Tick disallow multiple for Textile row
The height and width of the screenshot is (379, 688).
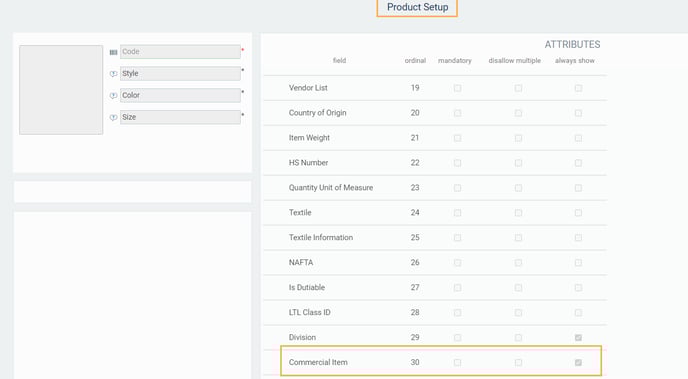click(x=518, y=213)
